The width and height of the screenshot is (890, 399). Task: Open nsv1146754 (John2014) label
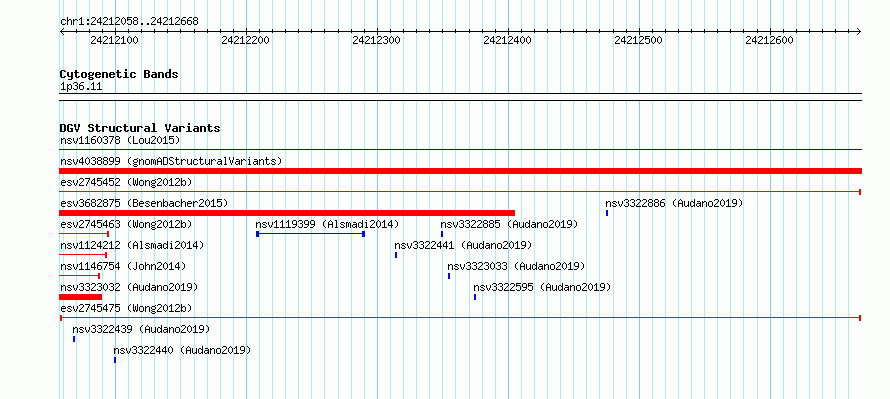[123, 266]
